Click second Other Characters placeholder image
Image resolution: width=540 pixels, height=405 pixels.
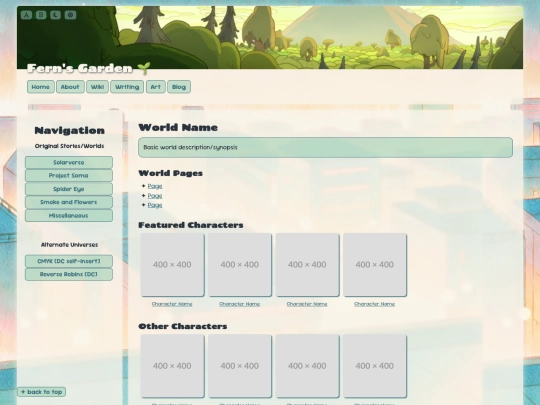(x=240, y=366)
